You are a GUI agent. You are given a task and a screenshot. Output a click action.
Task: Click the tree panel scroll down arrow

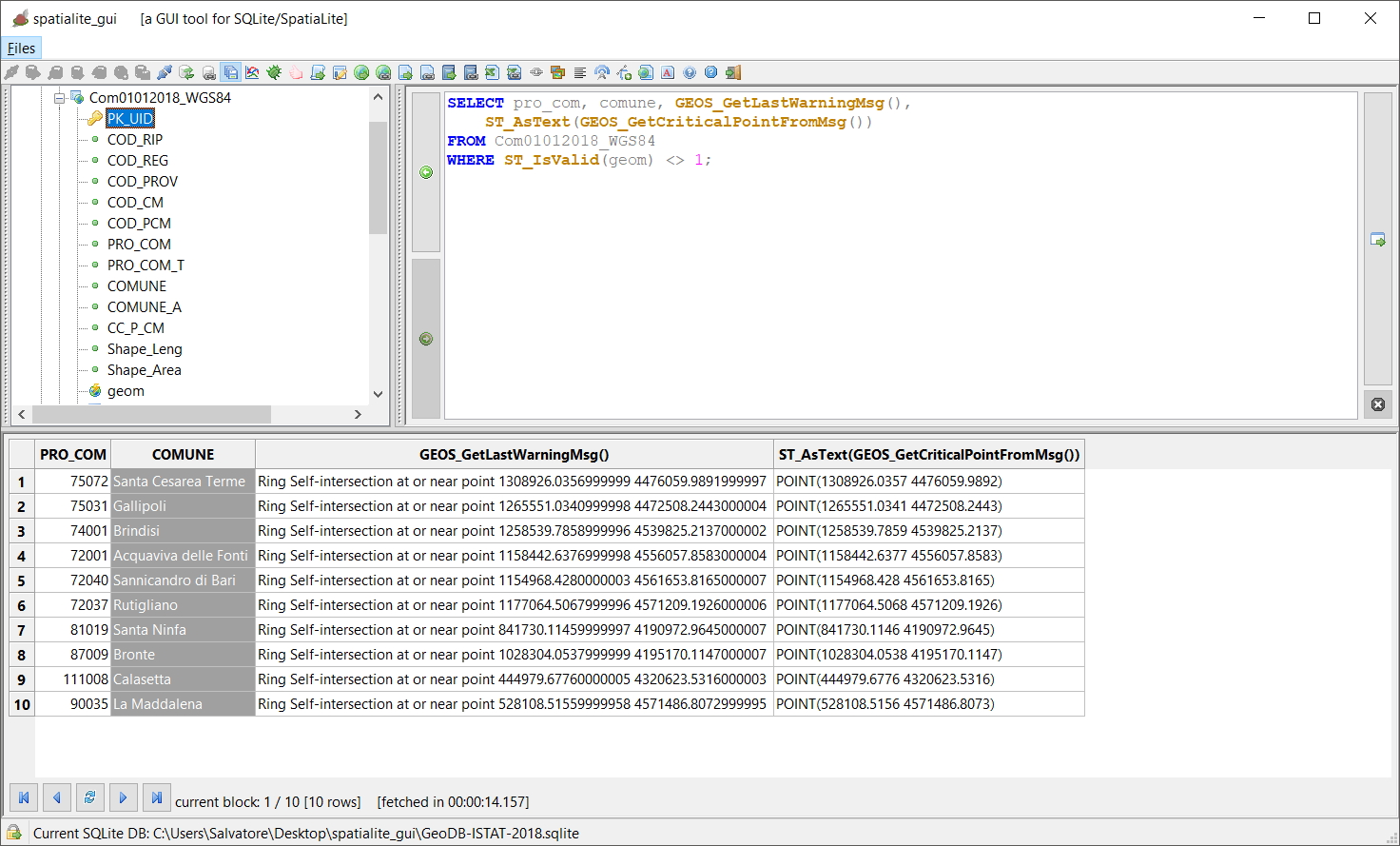(378, 394)
